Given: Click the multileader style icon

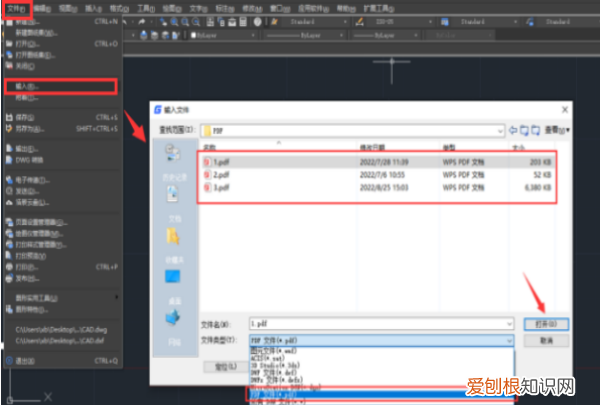Looking at the screenshot, I should [x=530, y=22].
